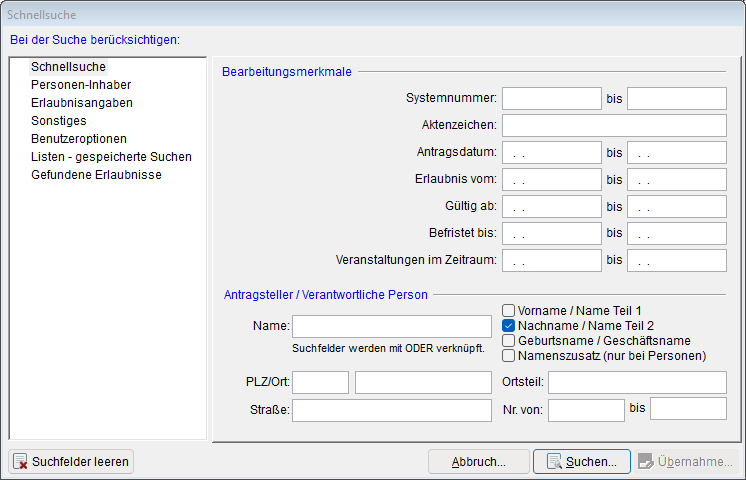Click the Suchen magnifier icon
This screenshot has width=746, height=480.
point(553,462)
